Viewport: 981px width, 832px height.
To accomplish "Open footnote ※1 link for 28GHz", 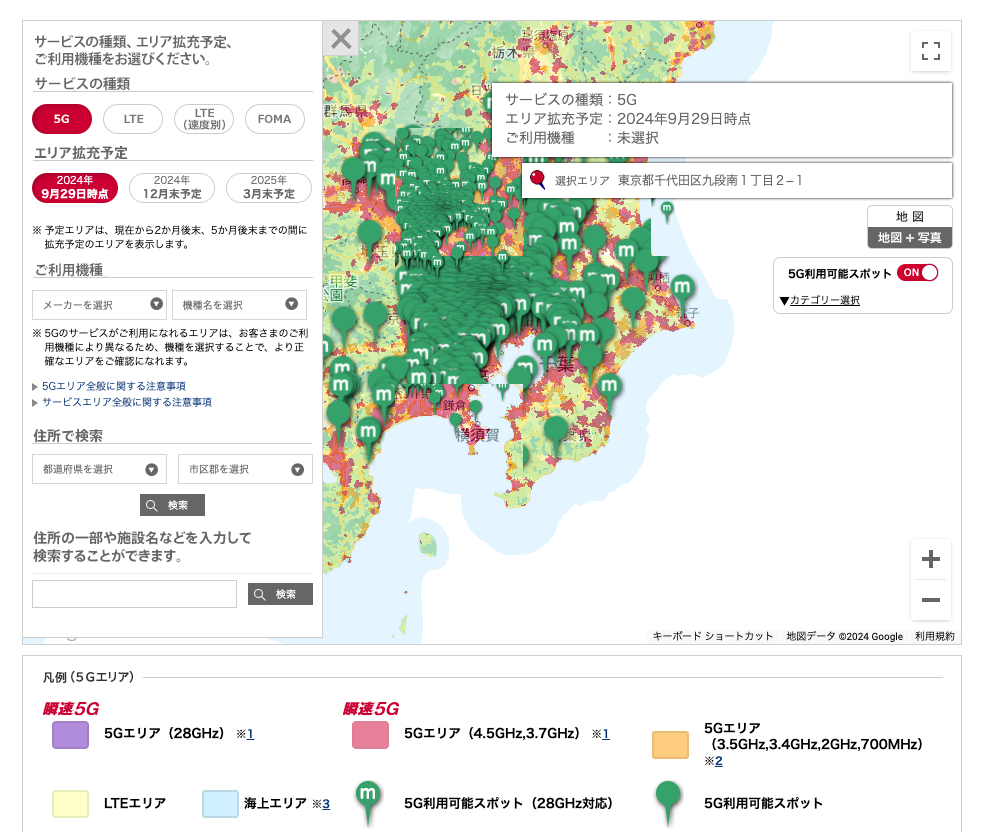I will click(x=250, y=734).
